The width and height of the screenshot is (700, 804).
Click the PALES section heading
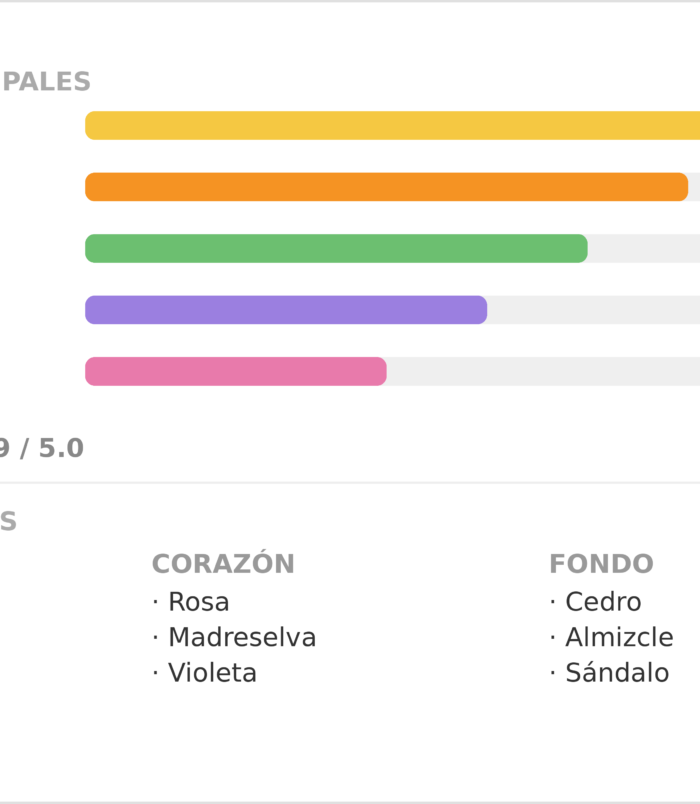[47, 82]
